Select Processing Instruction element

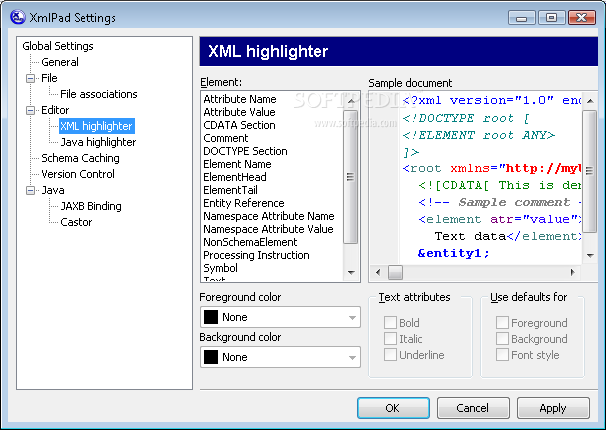tap(256, 255)
